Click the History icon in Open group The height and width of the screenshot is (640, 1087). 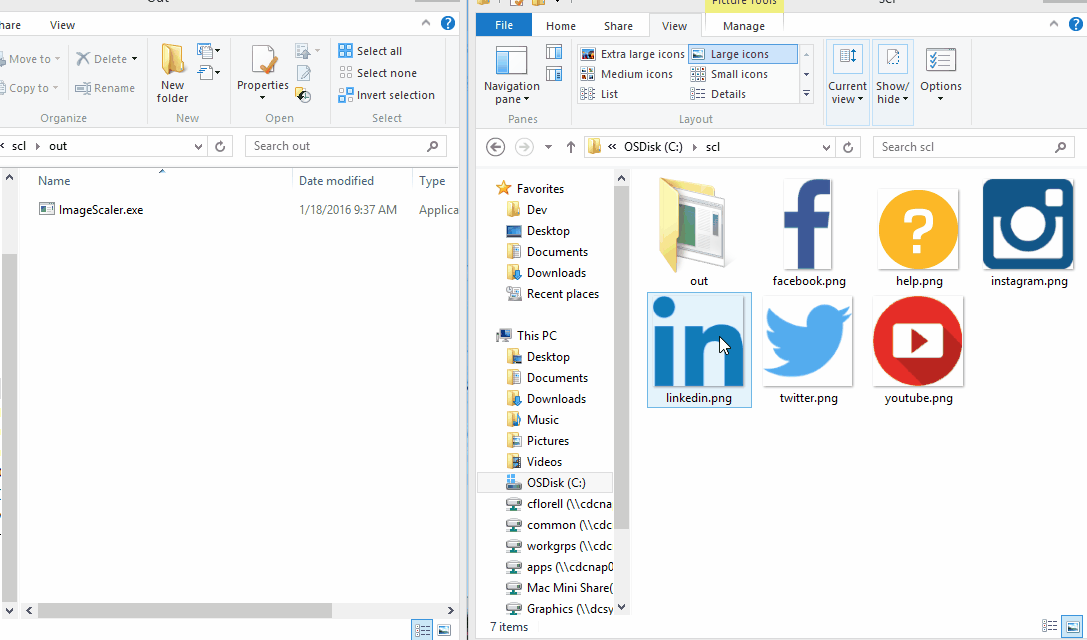click(304, 94)
